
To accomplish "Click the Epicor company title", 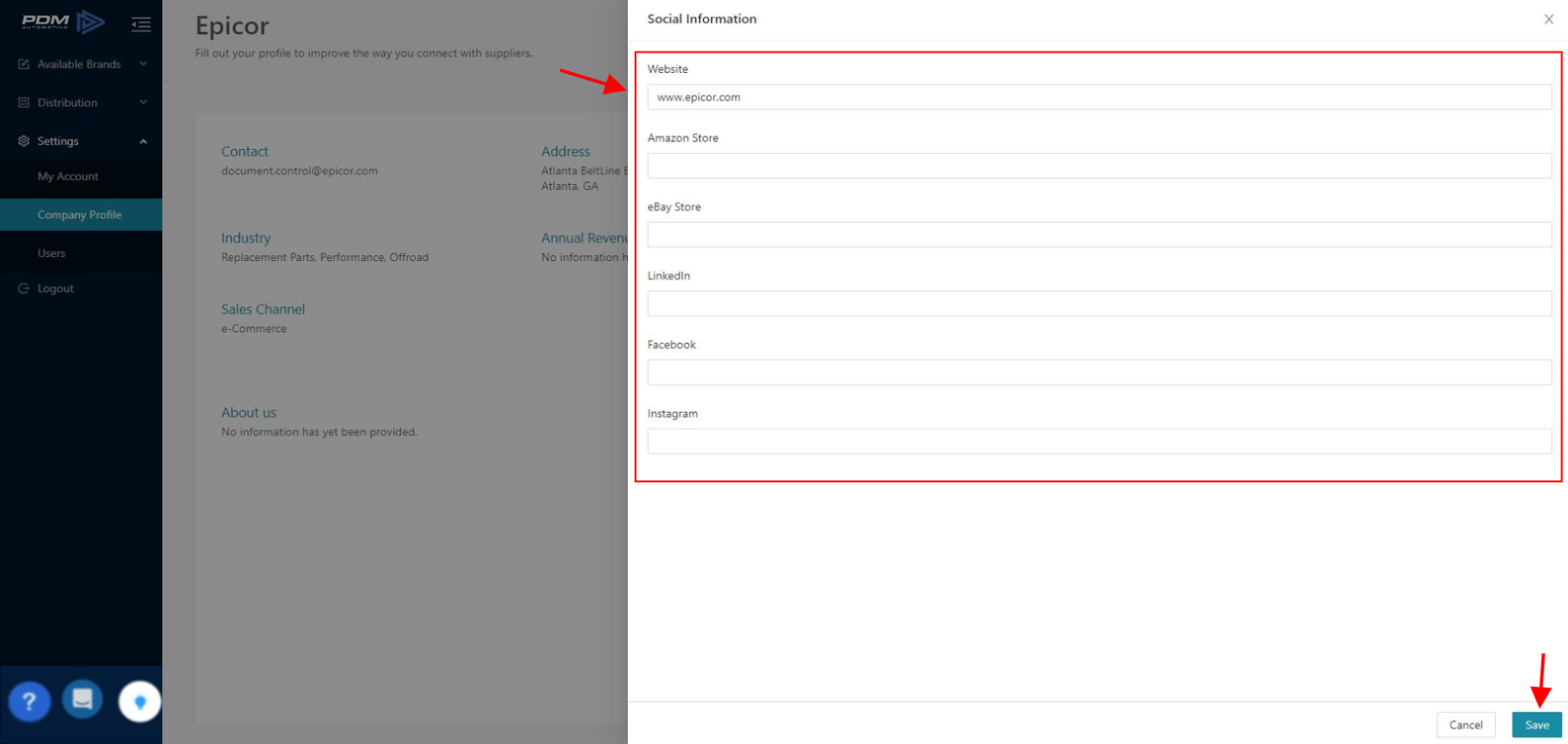I will pos(232,26).
